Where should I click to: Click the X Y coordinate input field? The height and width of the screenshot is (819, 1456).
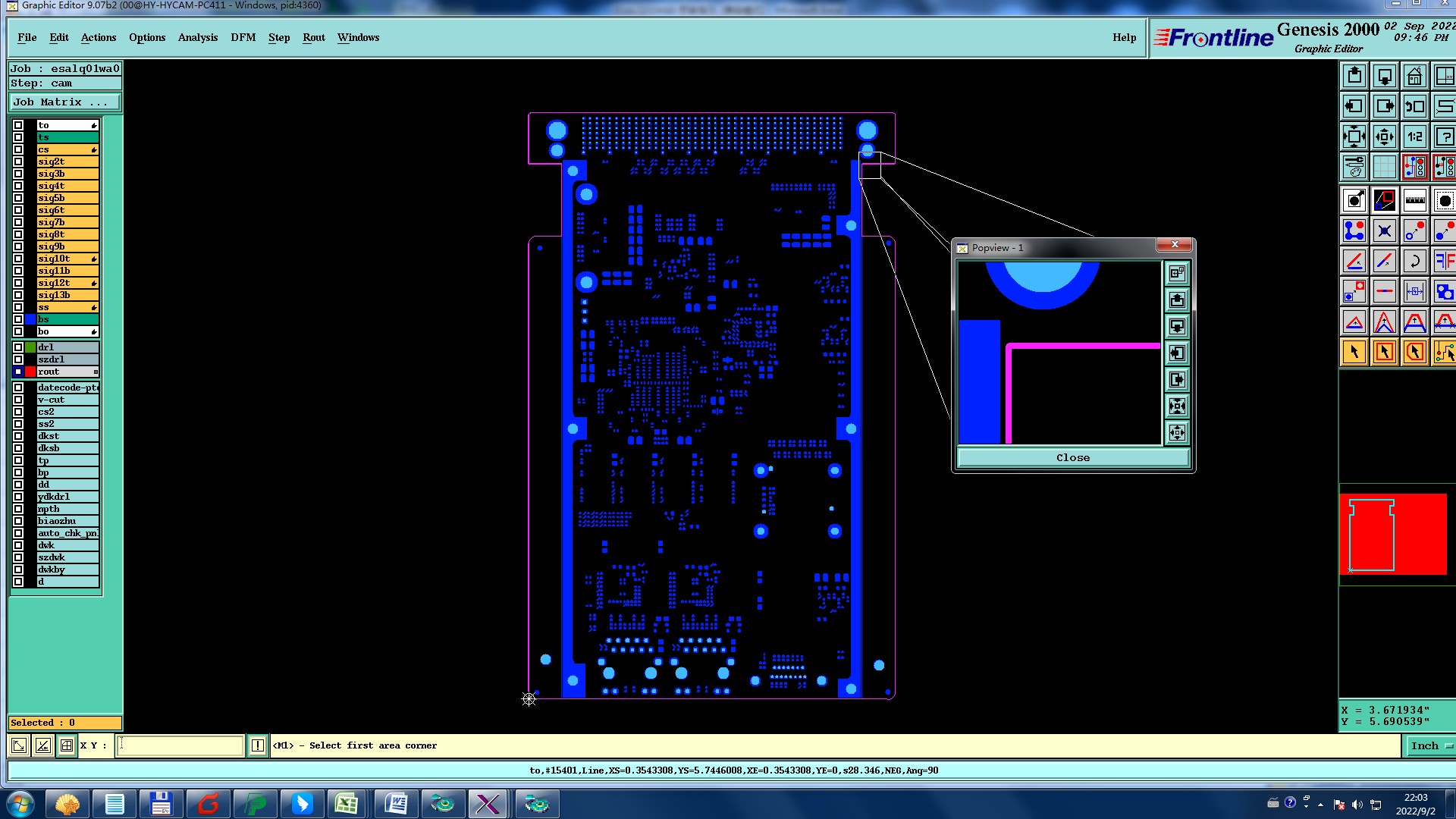(x=180, y=745)
